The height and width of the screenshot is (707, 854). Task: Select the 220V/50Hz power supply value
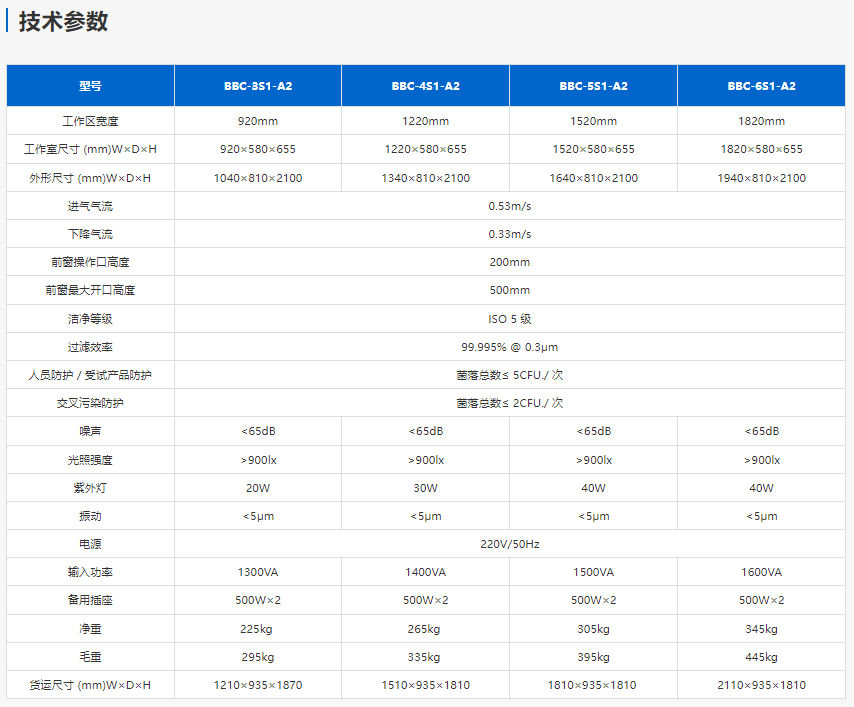point(509,544)
